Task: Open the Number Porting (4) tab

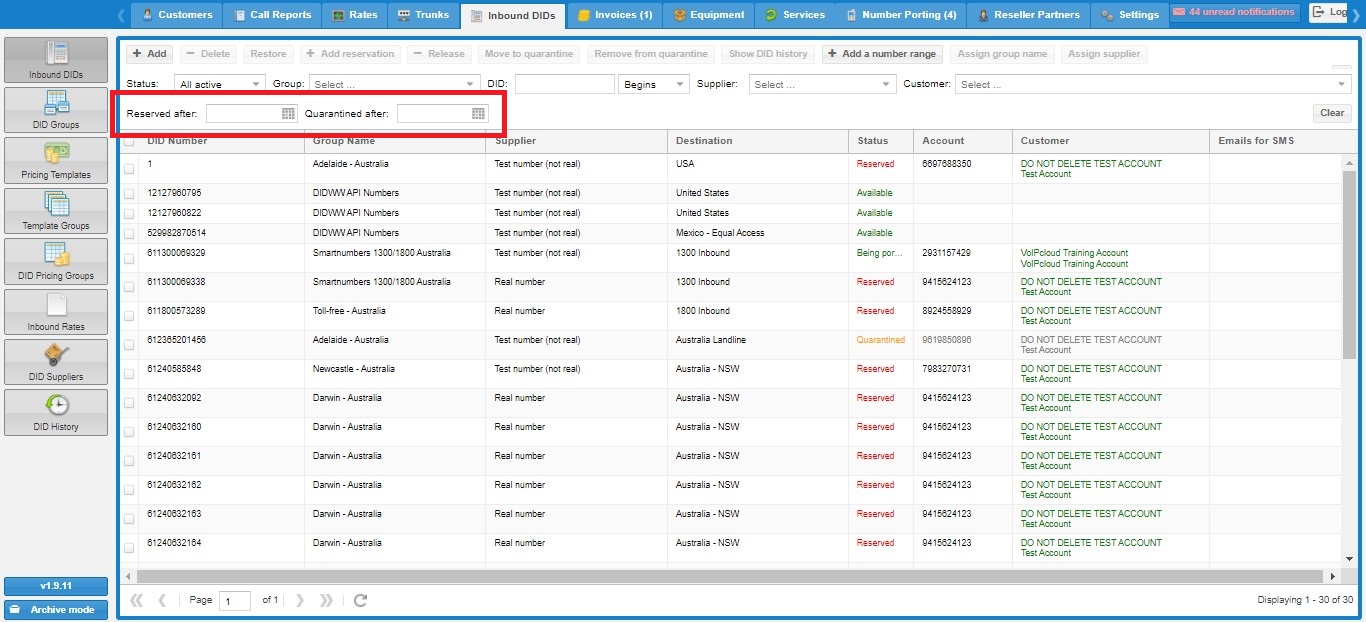Action: (x=901, y=15)
